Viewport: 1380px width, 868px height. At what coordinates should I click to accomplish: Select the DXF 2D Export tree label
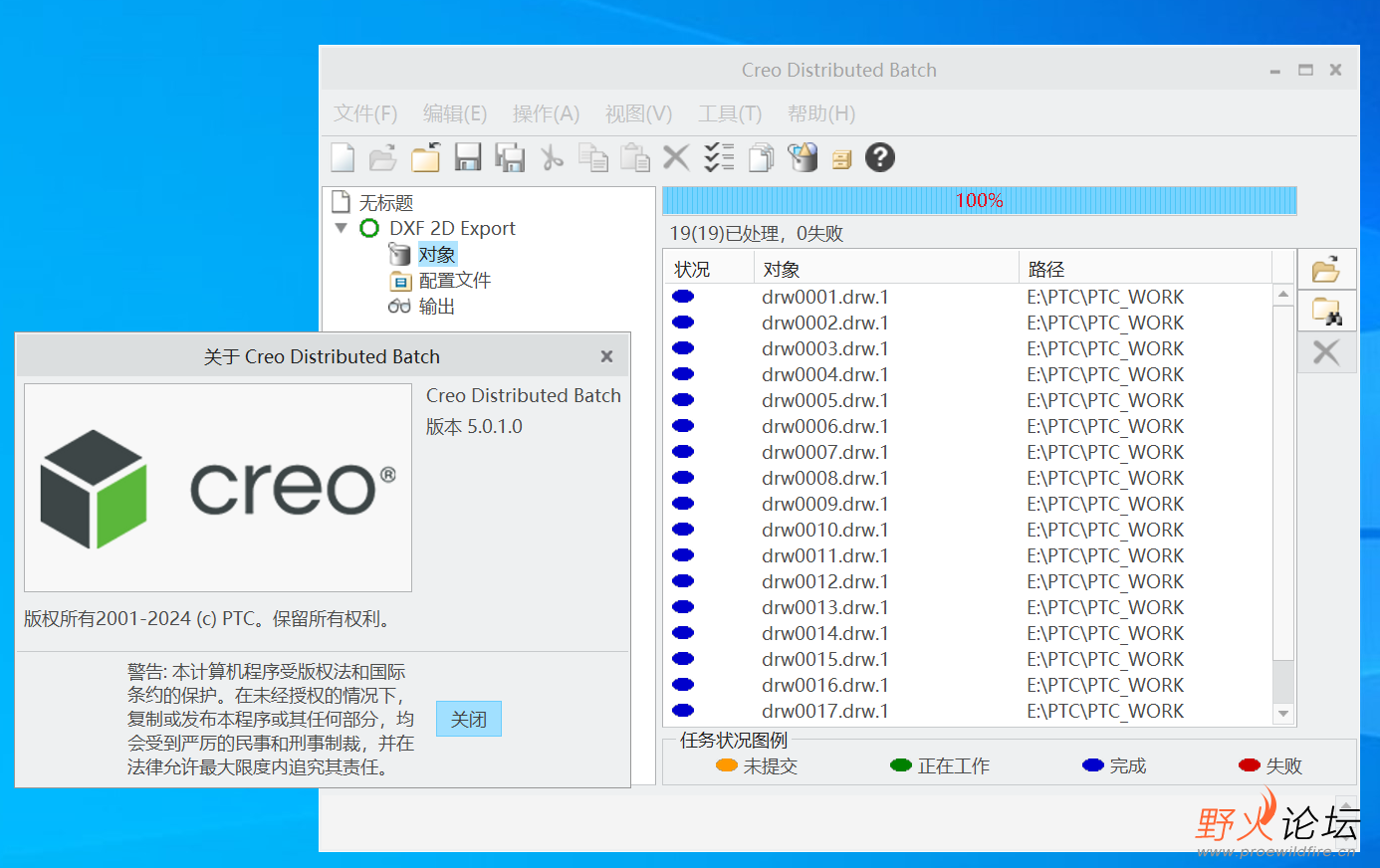tap(452, 228)
